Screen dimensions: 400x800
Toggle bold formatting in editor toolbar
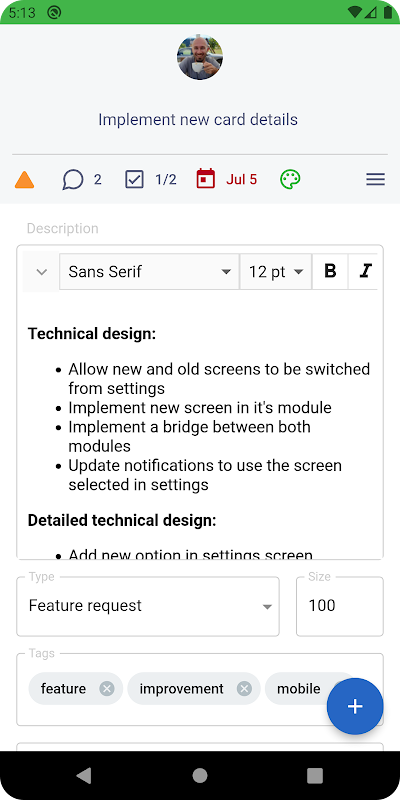330,271
